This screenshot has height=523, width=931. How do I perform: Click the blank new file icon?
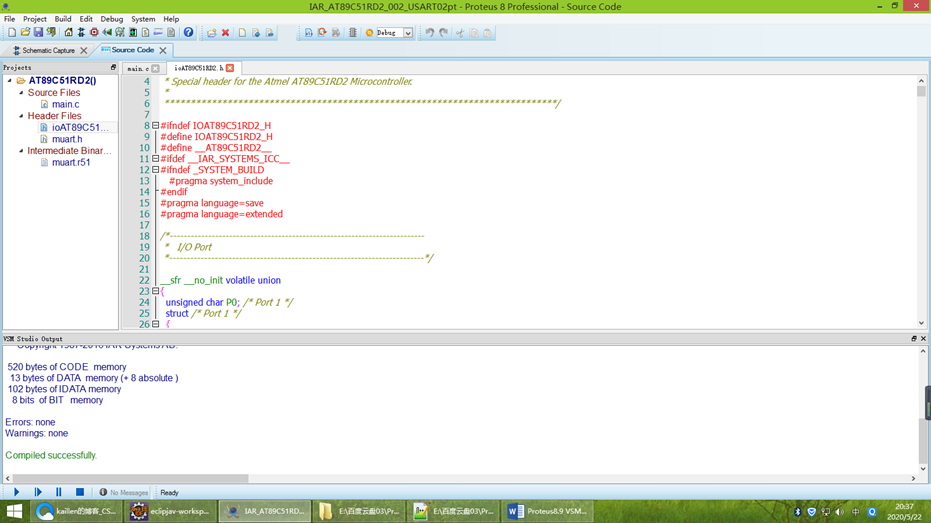242,33
